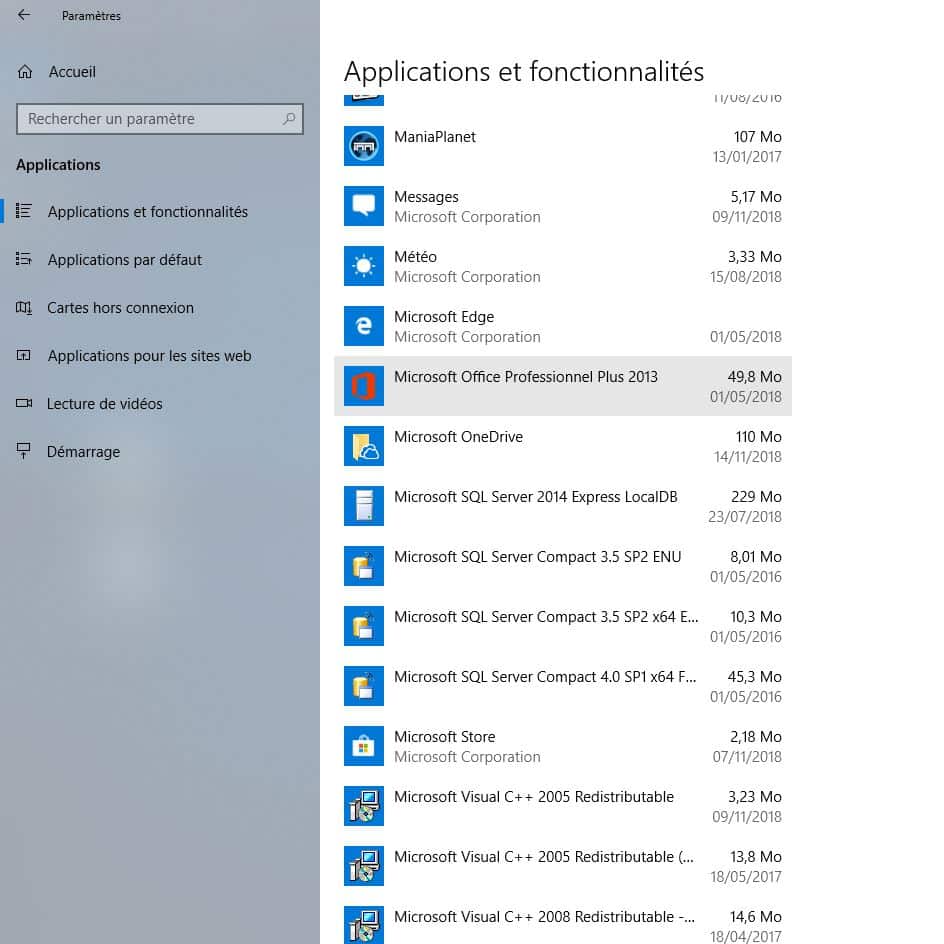The height and width of the screenshot is (944, 944).
Task: Select the Microsoft Visual C++ 2005 Redistributable icon
Action: pyautogui.click(x=363, y=806)
